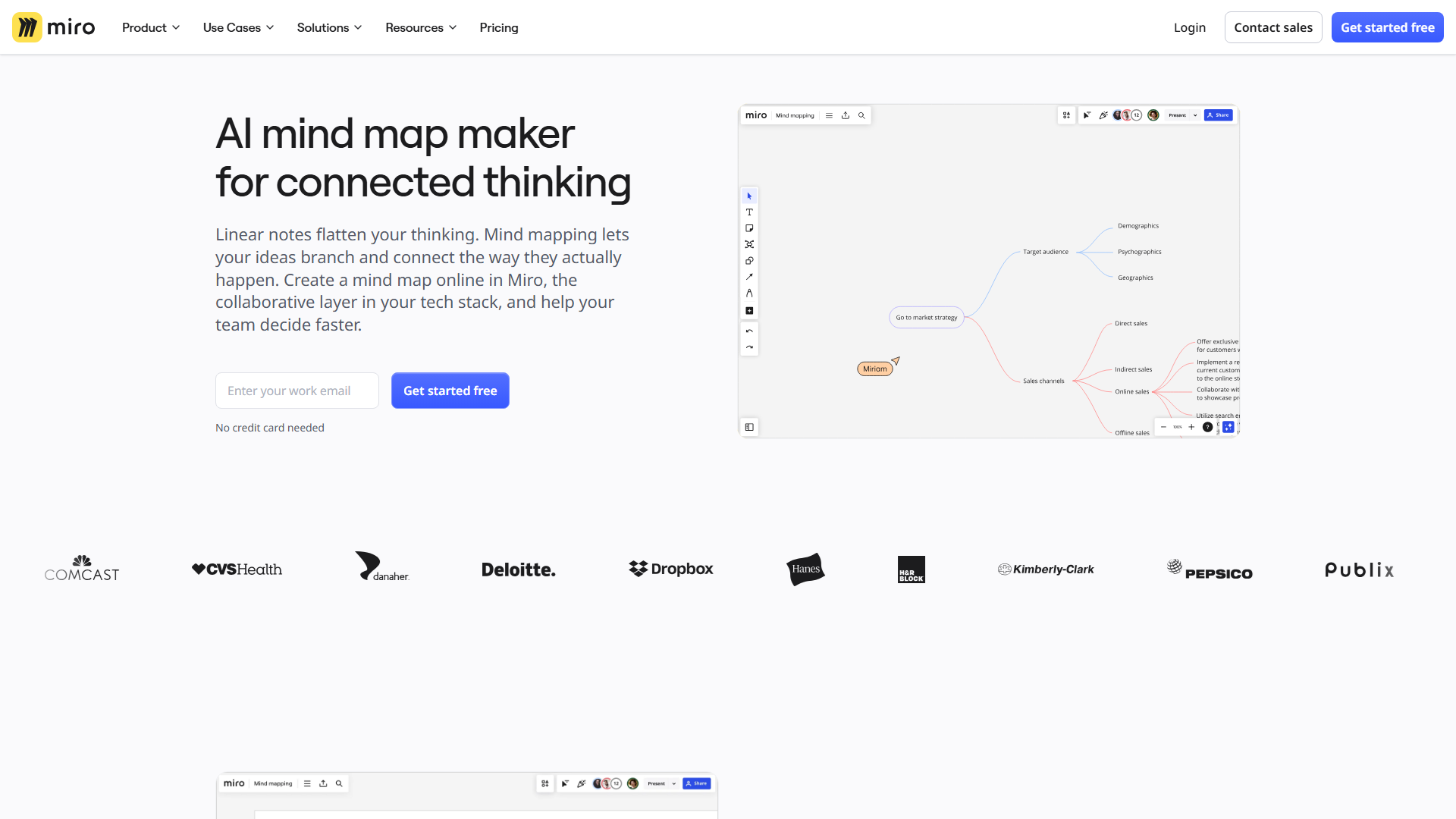
Task: Toggle the side panel icon in the hero board
Action: (x=749, y=427)
